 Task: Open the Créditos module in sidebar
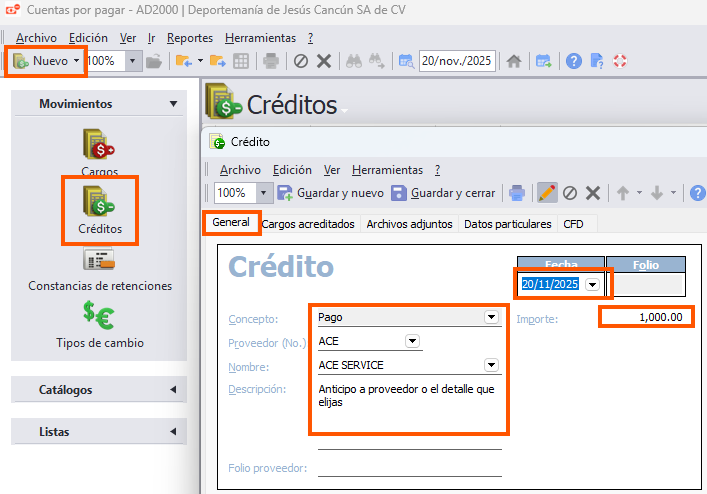tap(99, 203)
